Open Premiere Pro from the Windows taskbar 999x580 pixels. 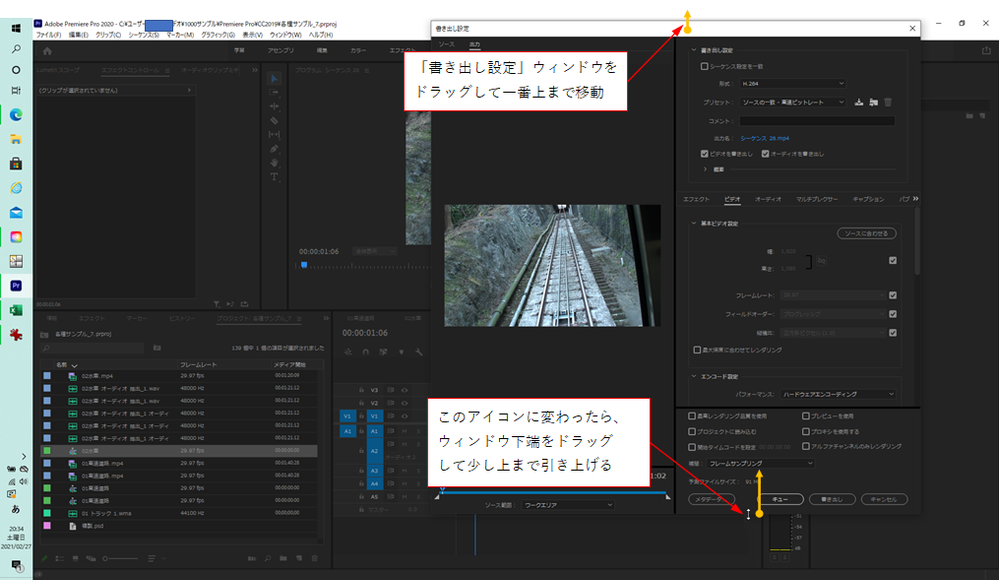pyautogui.click(x=16, y=286)
